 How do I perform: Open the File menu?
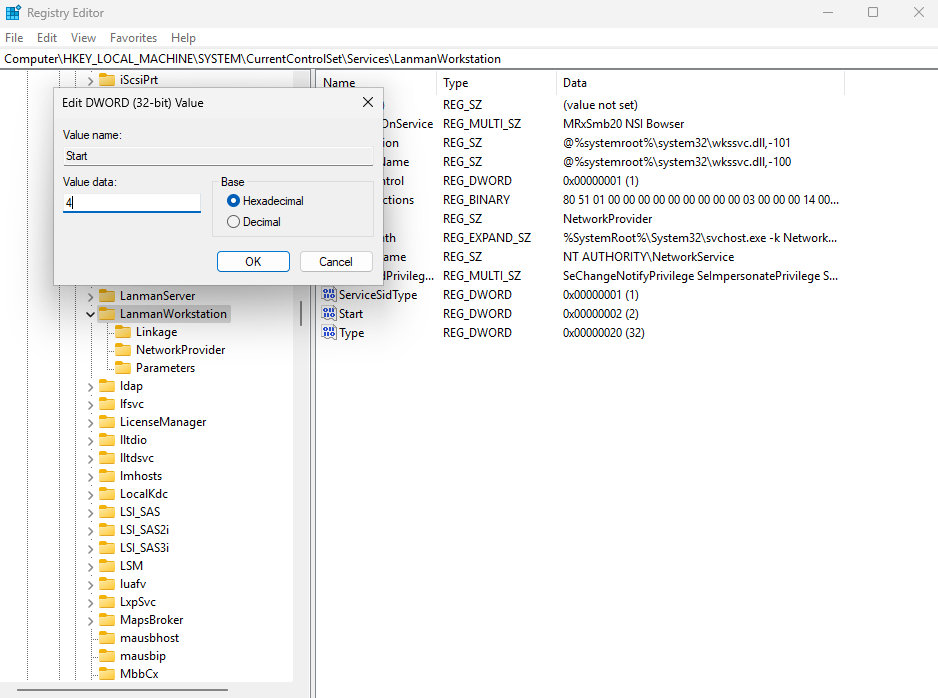[14, 38]
